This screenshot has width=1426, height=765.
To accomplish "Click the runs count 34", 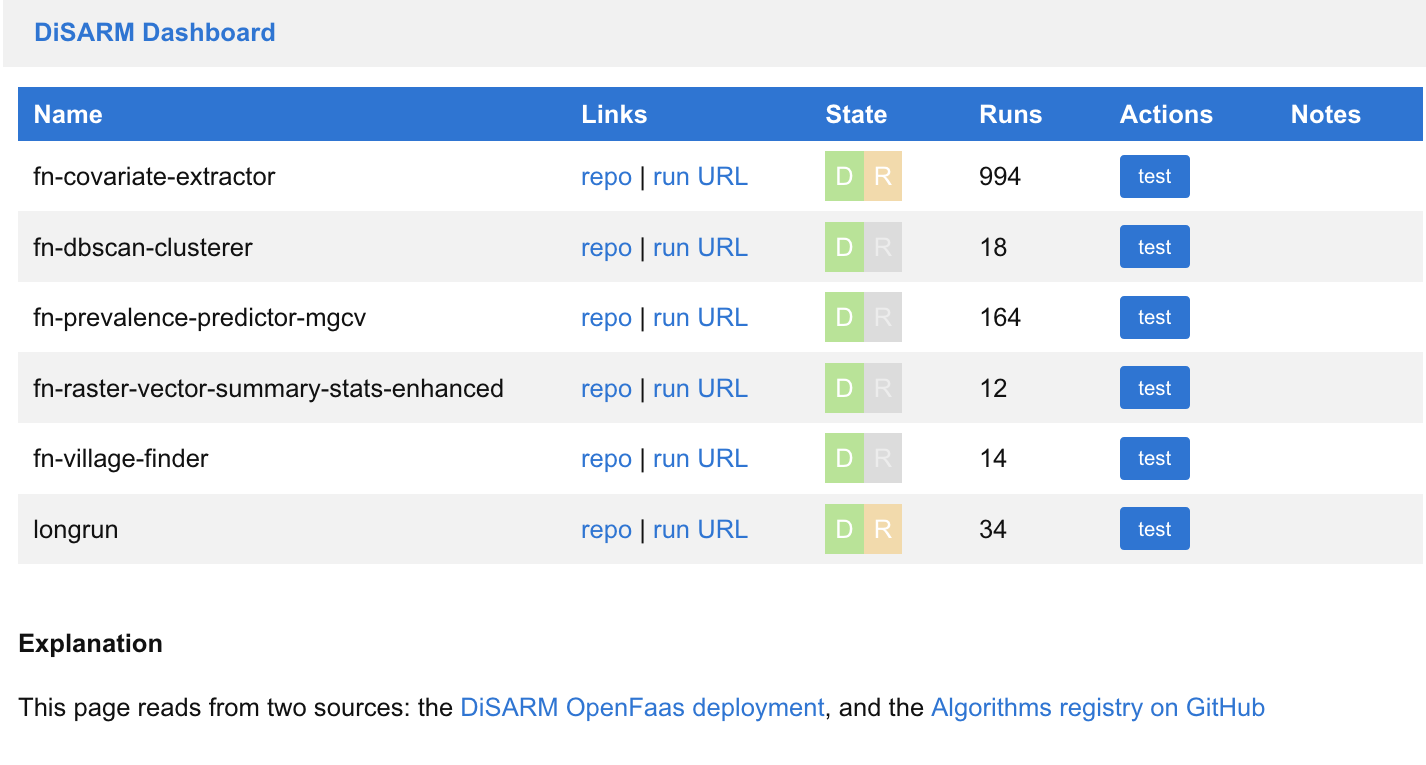I will click(x=993, y=529).
